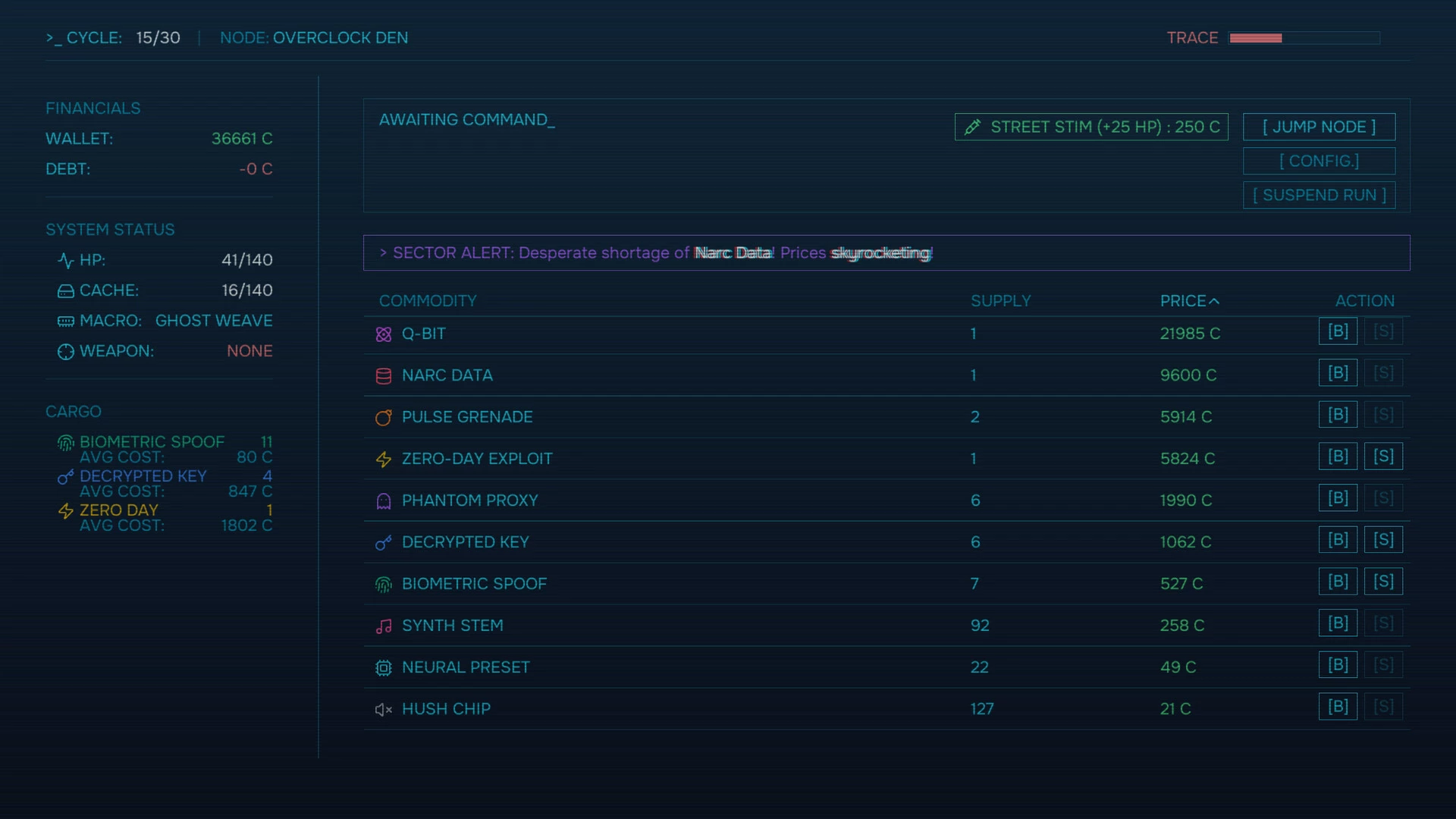Sort table by Price column header
Image resolution: width=1456 pixels, height=819 pixels.
[x=1189, y=301]
